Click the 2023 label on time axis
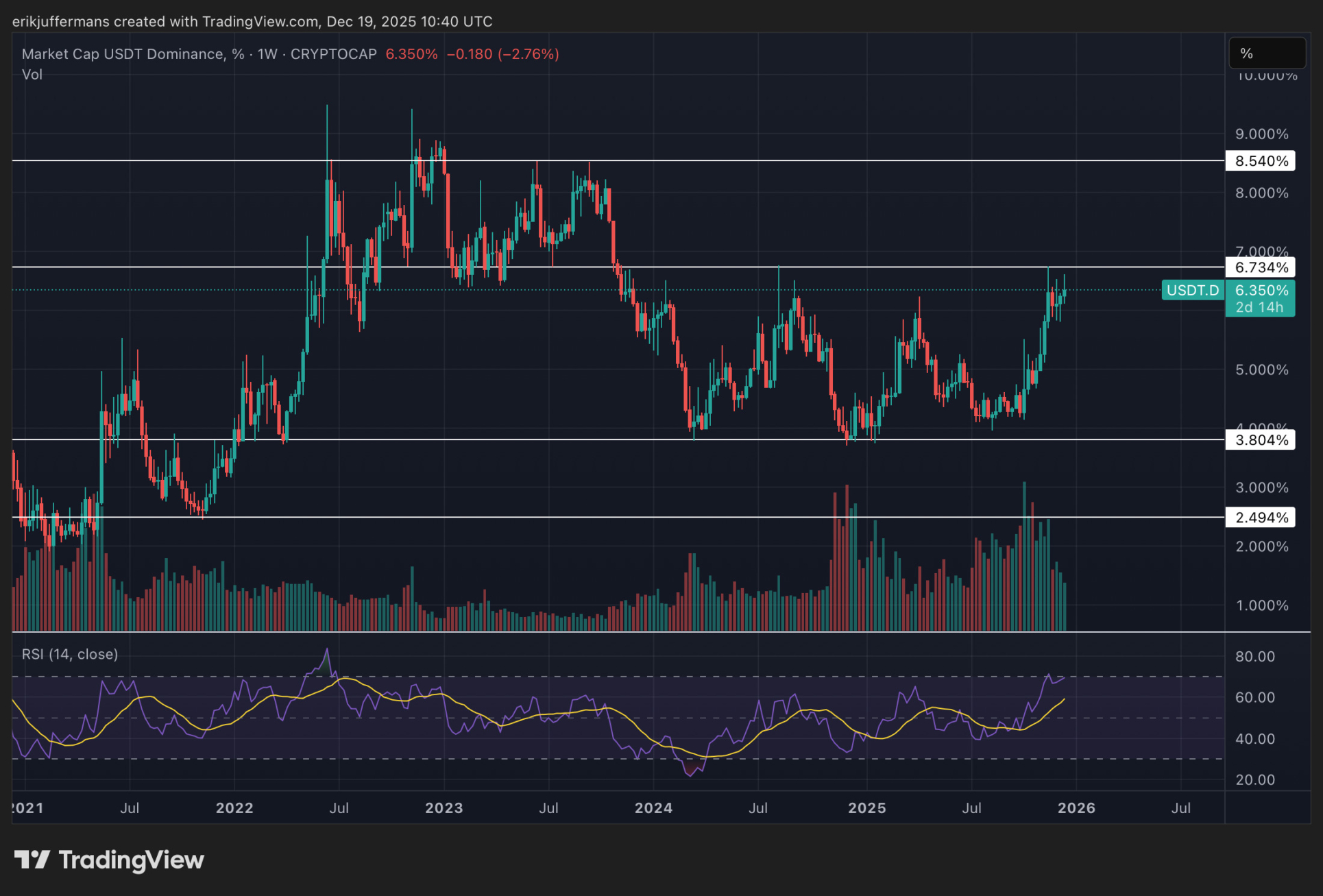The width and height of the screenshot is (1323, 896). pos(444,808)
